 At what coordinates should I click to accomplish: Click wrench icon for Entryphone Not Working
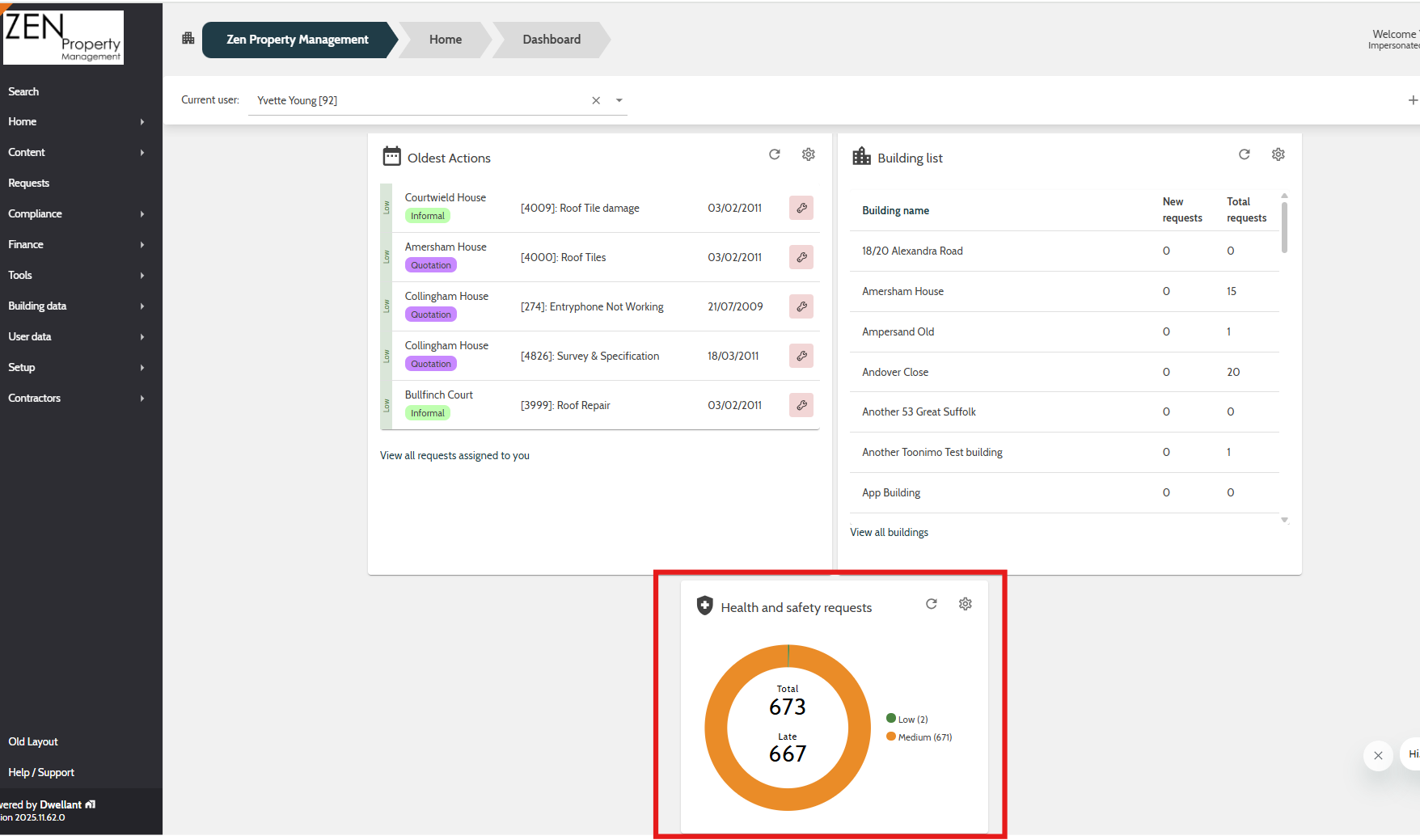tap(801, 306)
